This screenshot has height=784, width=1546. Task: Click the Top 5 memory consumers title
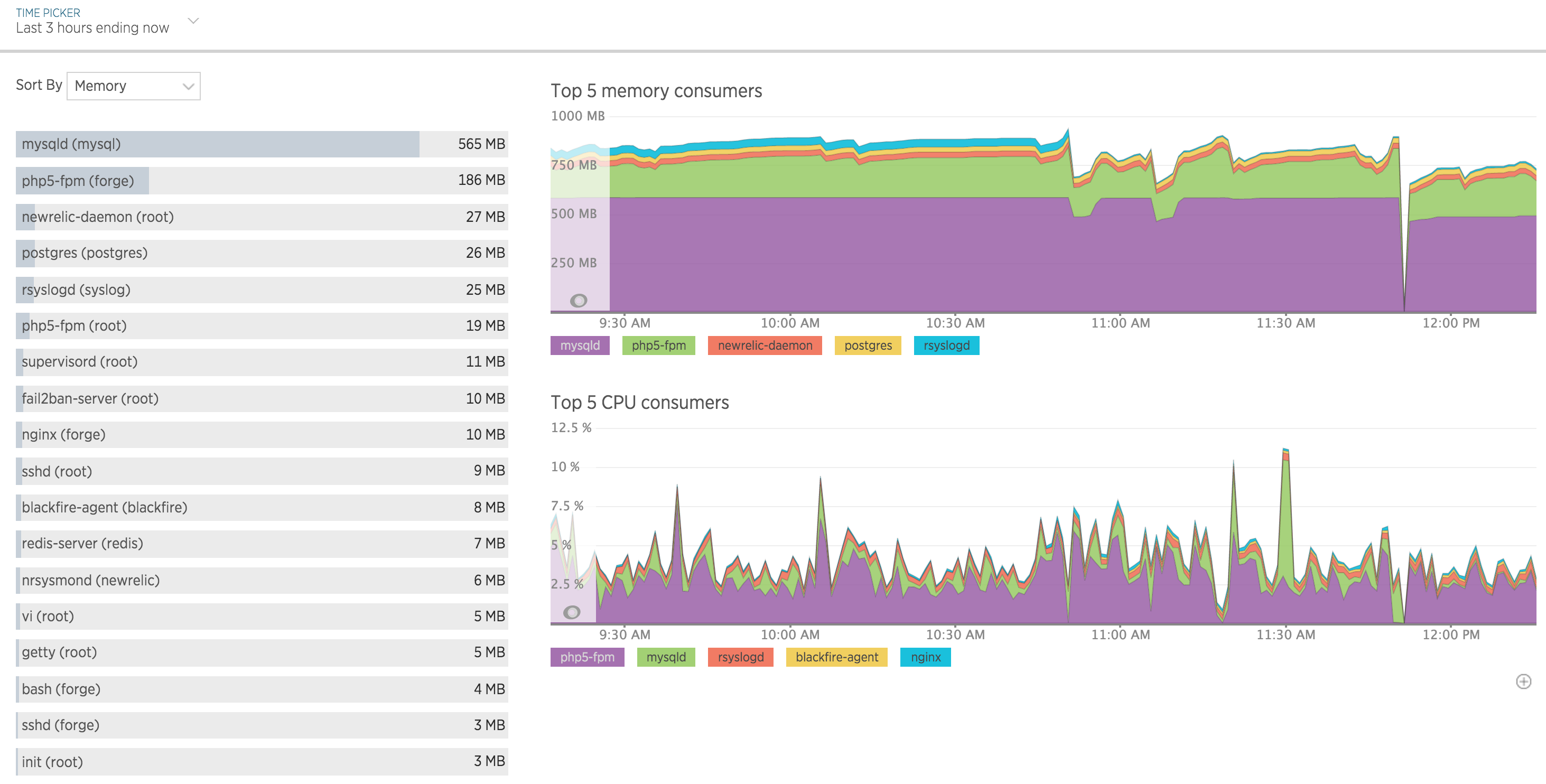pos(656,91)
